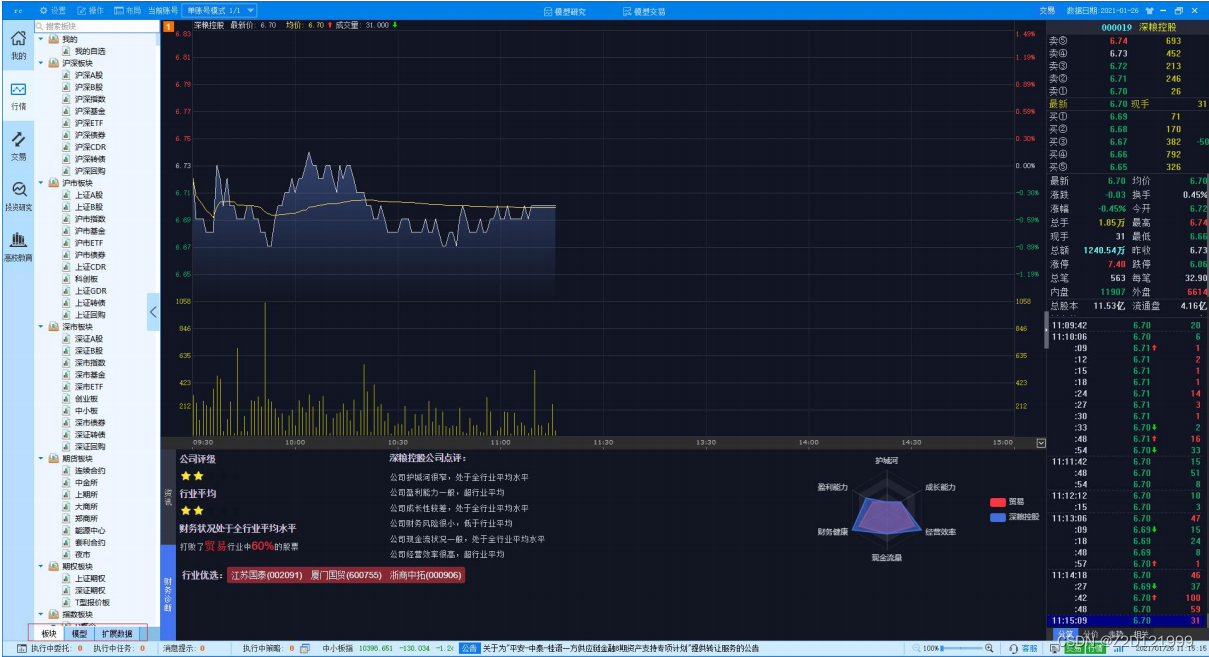Select T型报价板 in the tree
Screen dimensions: 1209x657
92,602
